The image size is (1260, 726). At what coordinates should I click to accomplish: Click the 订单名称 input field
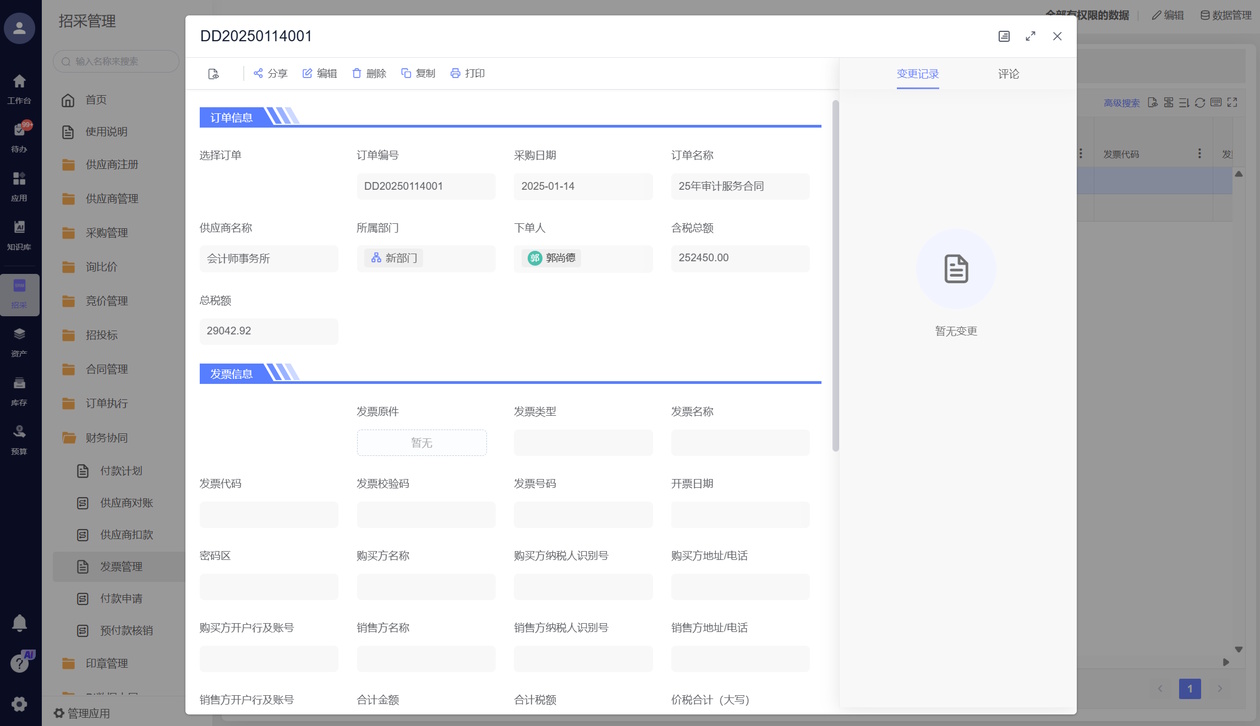[740, 186]
